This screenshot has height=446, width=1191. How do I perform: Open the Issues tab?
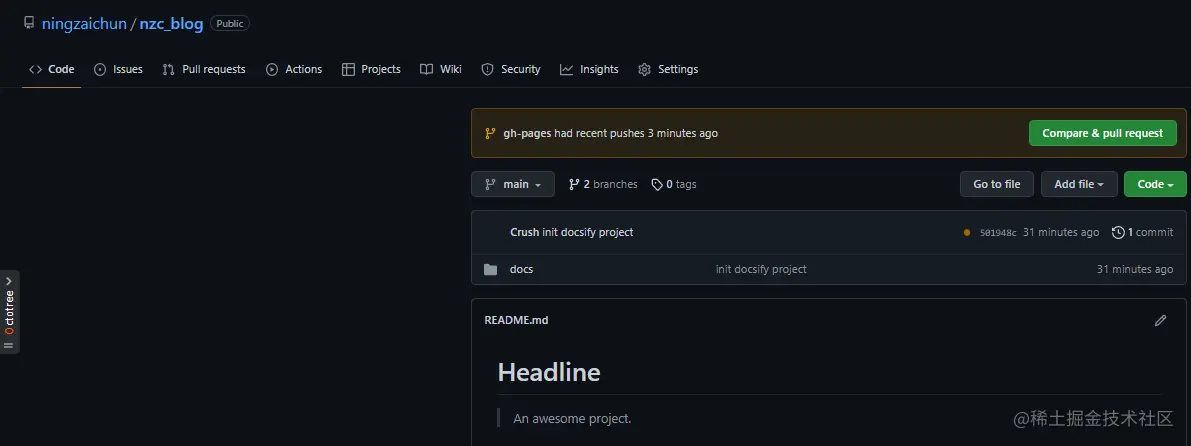118,69
